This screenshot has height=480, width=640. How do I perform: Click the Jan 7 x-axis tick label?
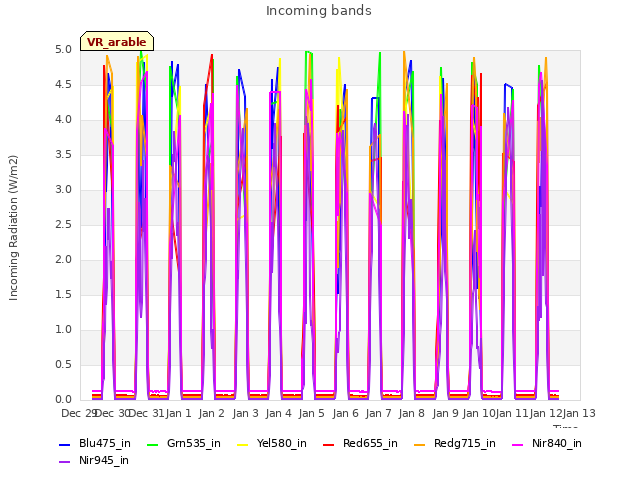(378, 413)
